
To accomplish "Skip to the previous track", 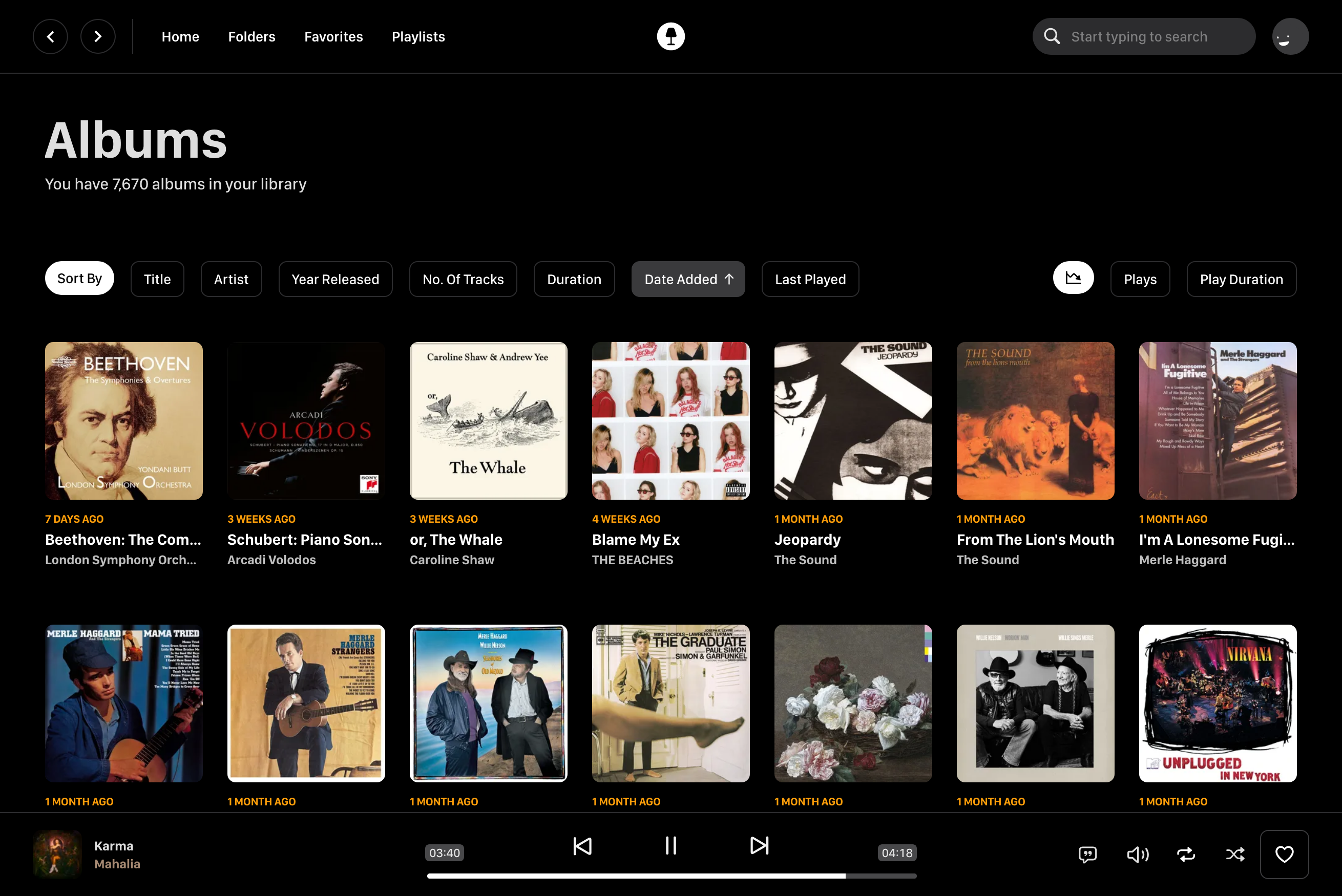I will [x=582, y=846].
